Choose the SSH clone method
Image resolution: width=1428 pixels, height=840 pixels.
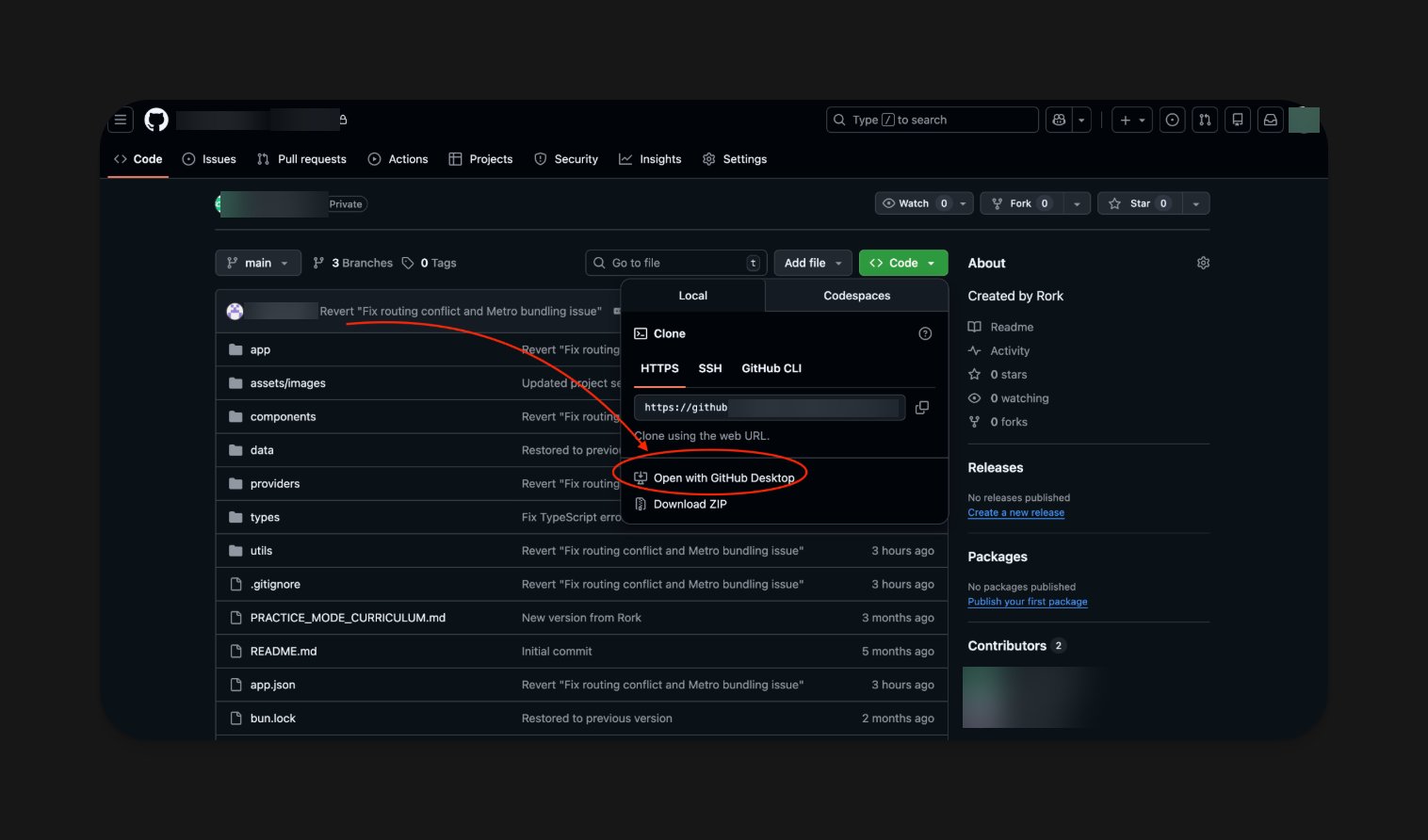coord(710,368)
